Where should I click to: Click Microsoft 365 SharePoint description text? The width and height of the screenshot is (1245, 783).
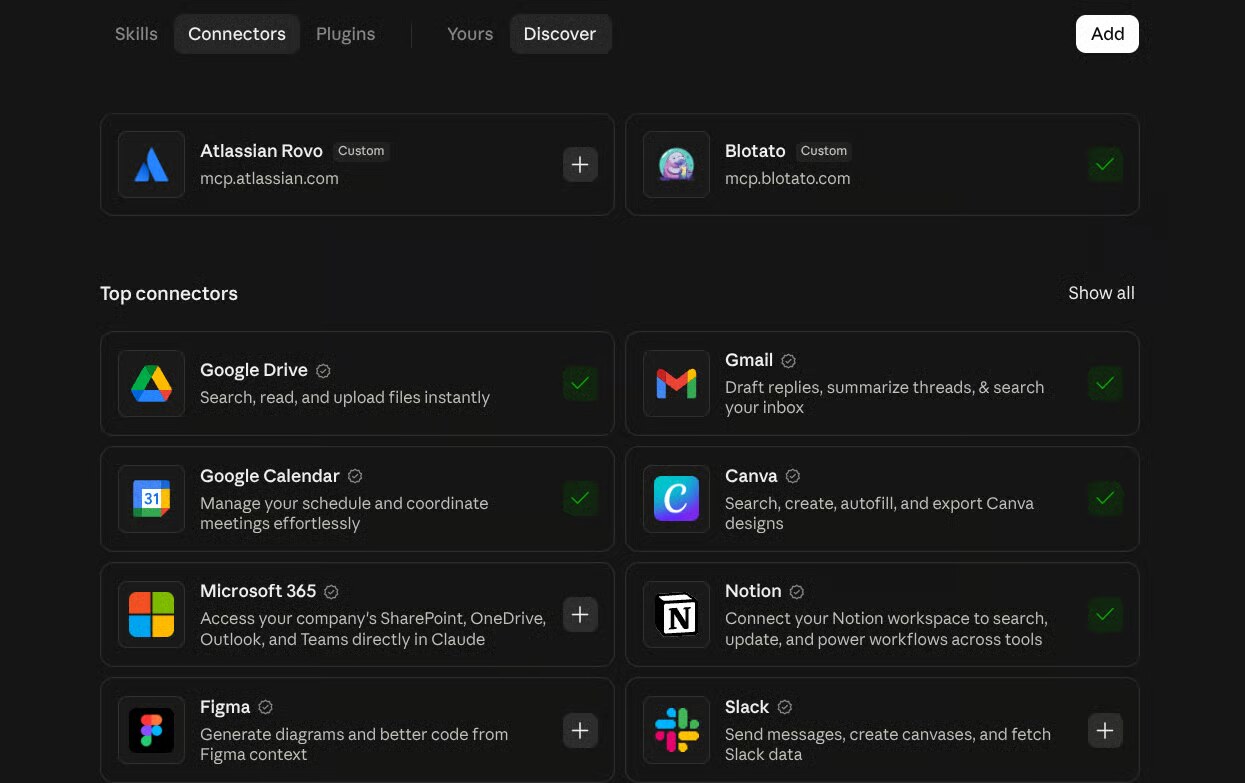373,629
